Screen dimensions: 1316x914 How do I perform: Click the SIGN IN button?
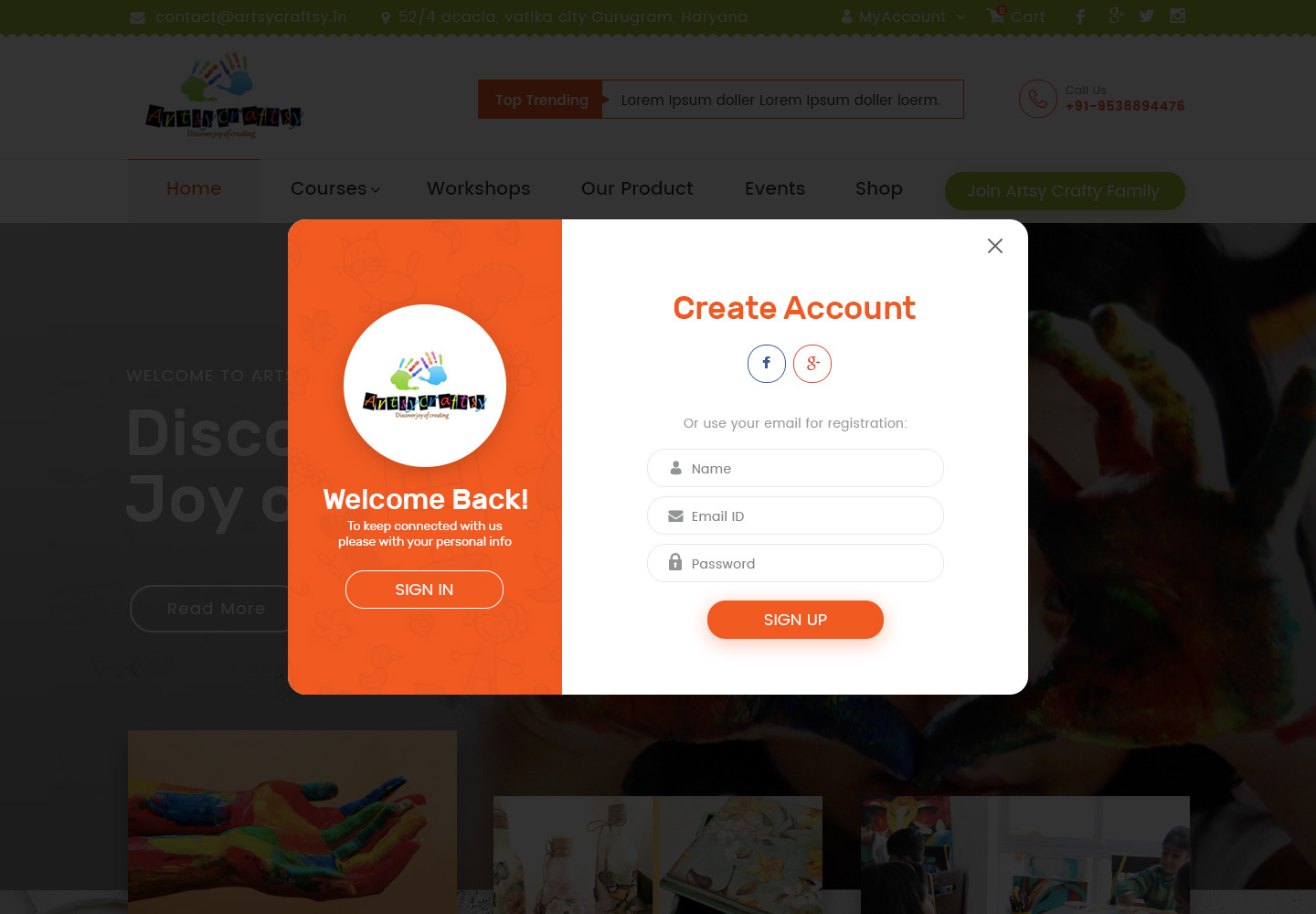[x=424, y=590]
